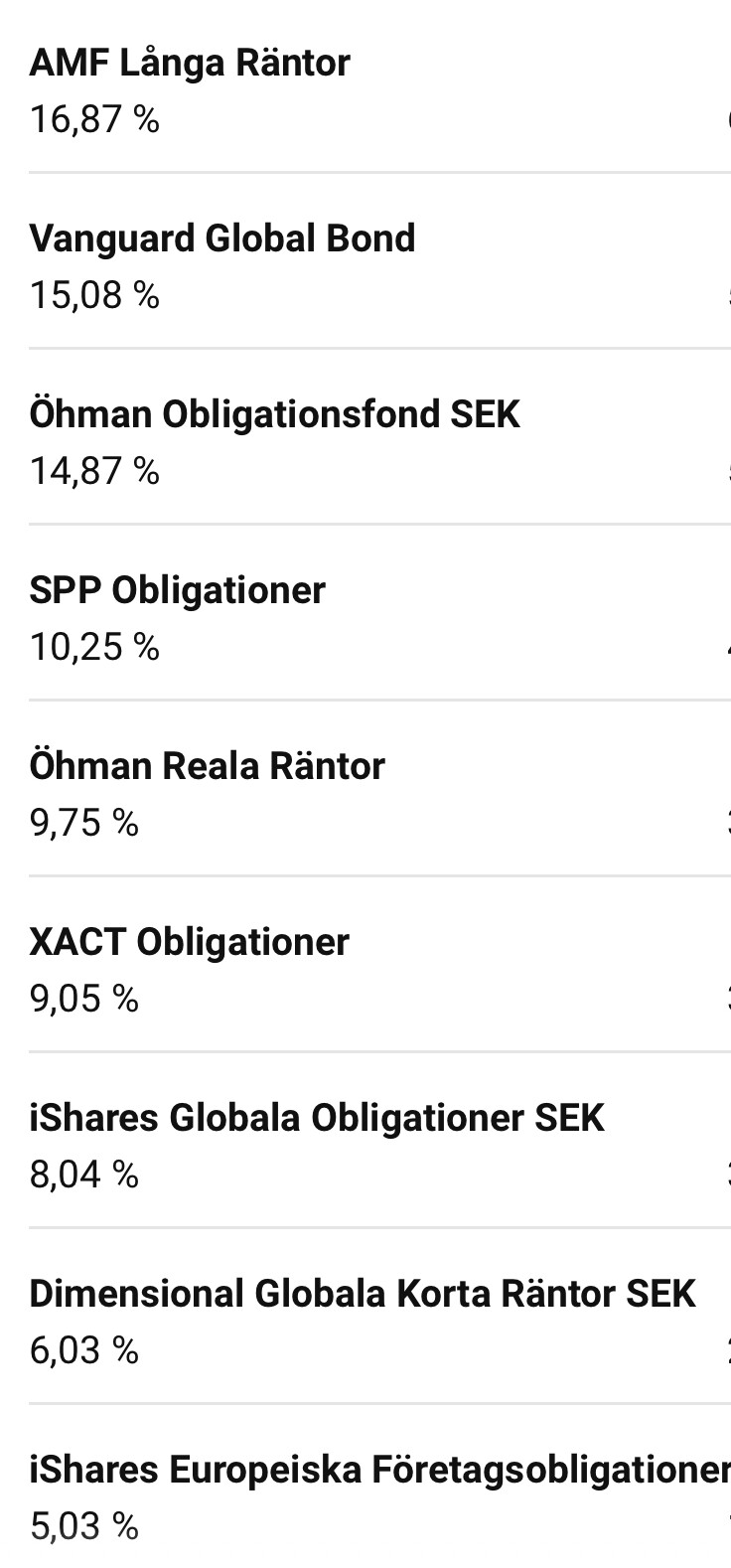Tap the Öhman Obligationsfond SEK name

(x=275, y=414)
